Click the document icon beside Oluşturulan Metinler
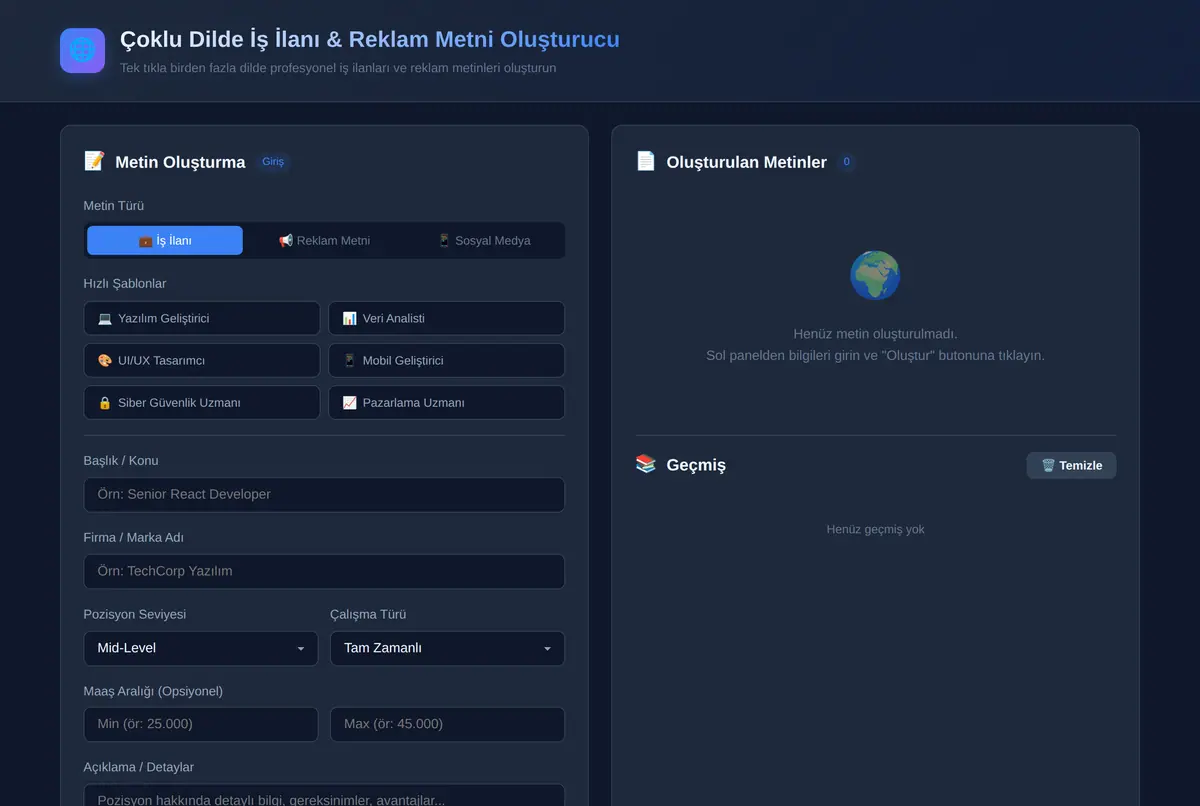This screenshot has height=806, width=1200. (x=646, y=161)
